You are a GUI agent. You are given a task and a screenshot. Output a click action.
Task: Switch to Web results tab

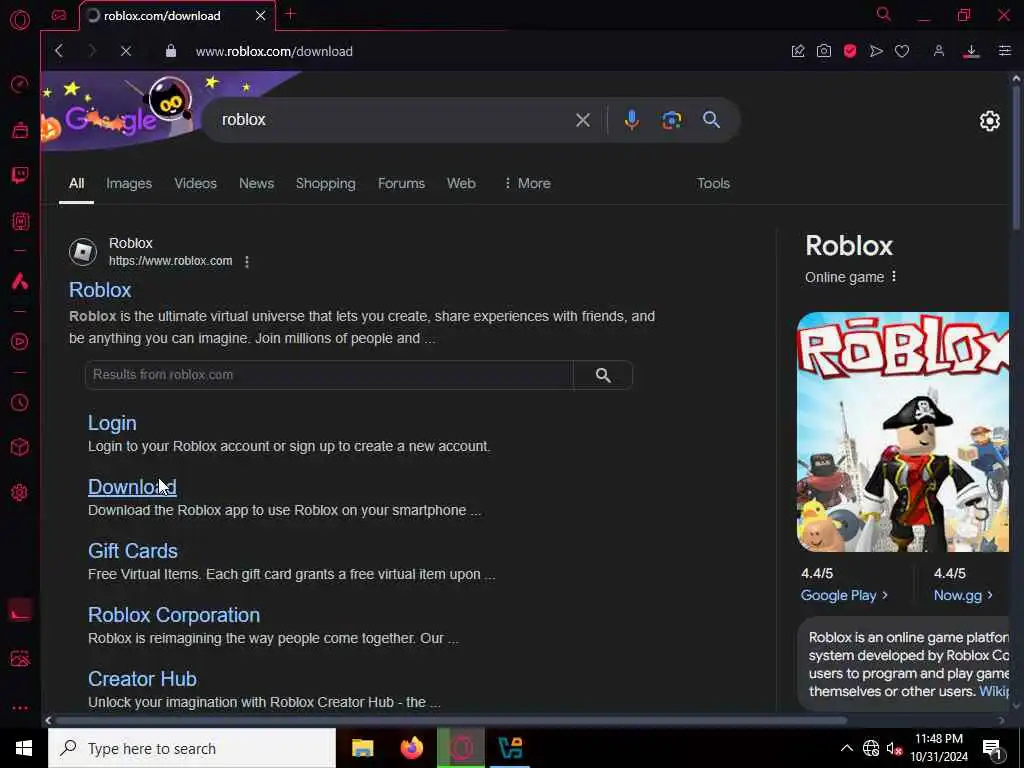(x=461, y=184)
